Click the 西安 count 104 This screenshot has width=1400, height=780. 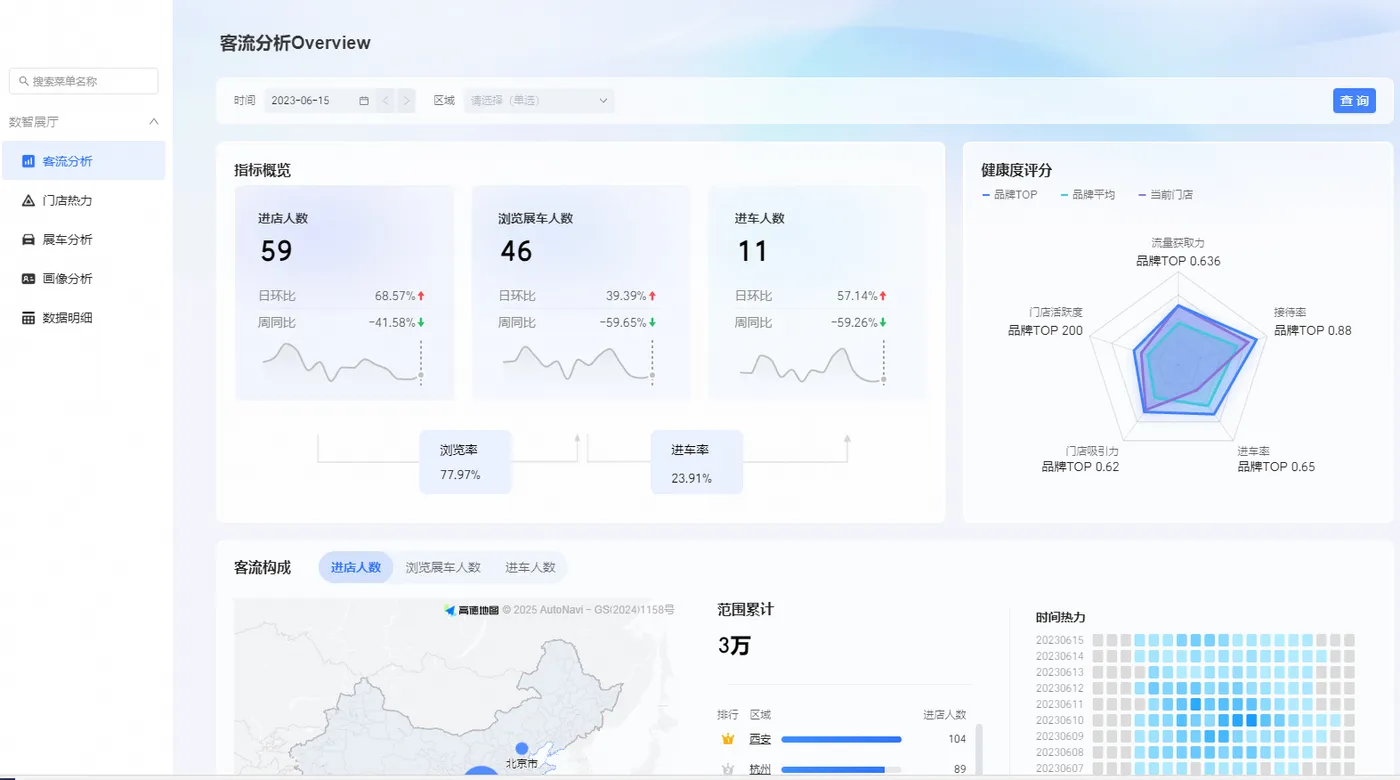pyautogui.click(x=957, y=739)
